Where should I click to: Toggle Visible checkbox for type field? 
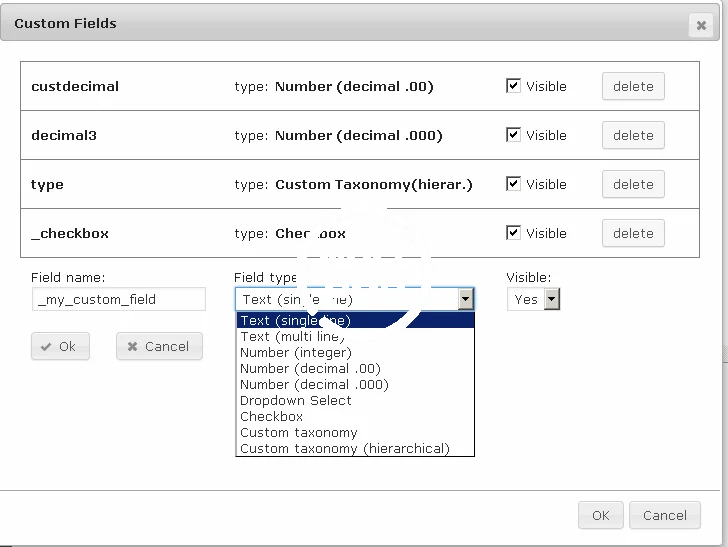coord(514,184)
